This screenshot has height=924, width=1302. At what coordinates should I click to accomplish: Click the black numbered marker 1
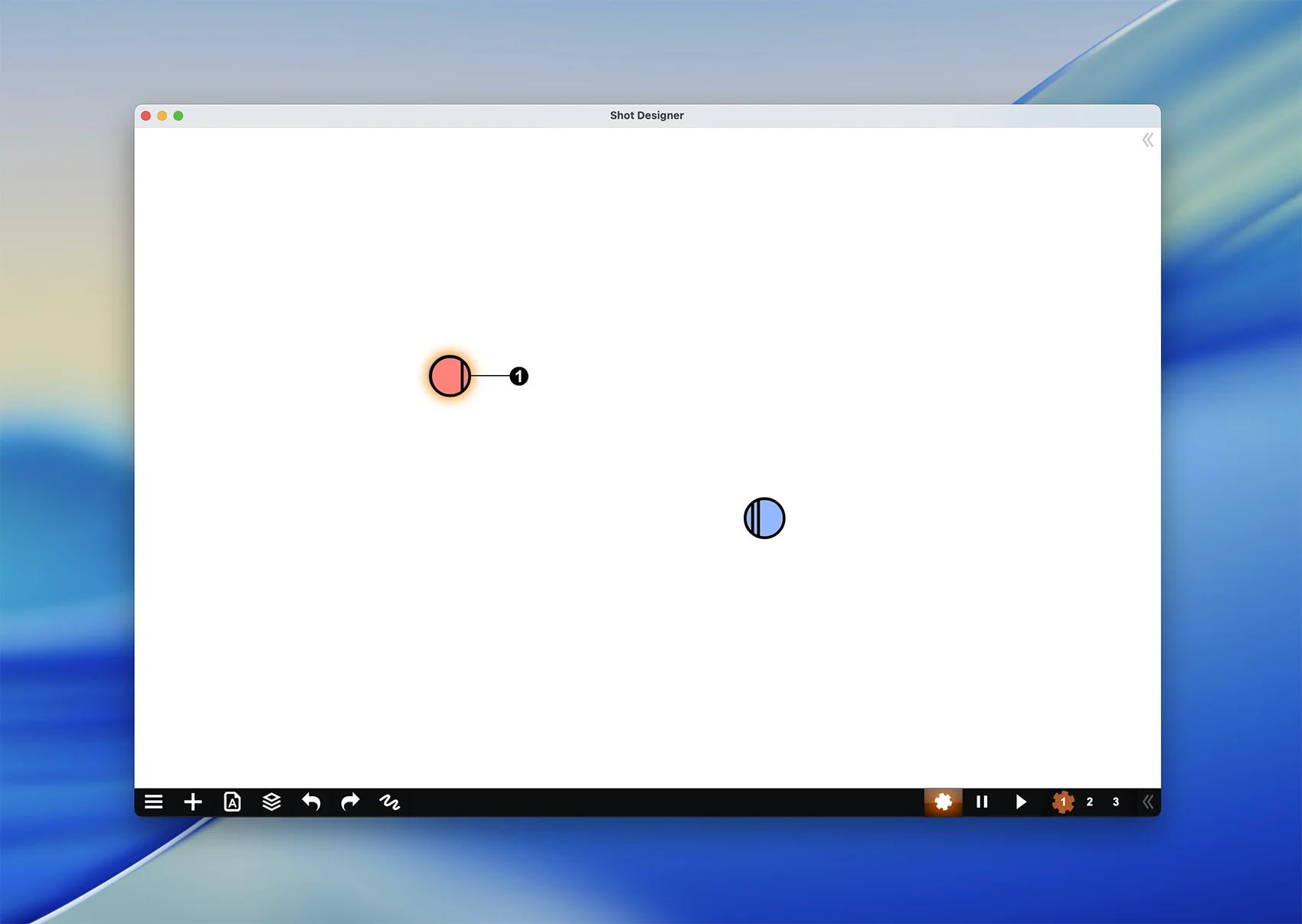tap(519, 376)
